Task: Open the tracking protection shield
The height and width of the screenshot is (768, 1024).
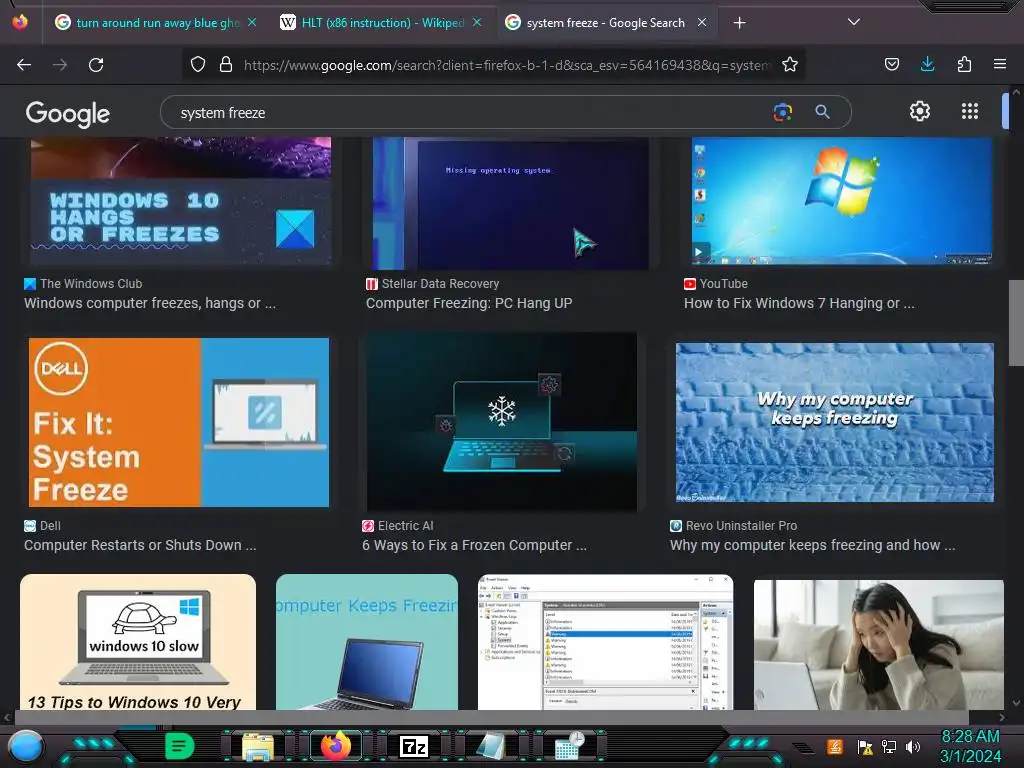Action: point(198,65)
